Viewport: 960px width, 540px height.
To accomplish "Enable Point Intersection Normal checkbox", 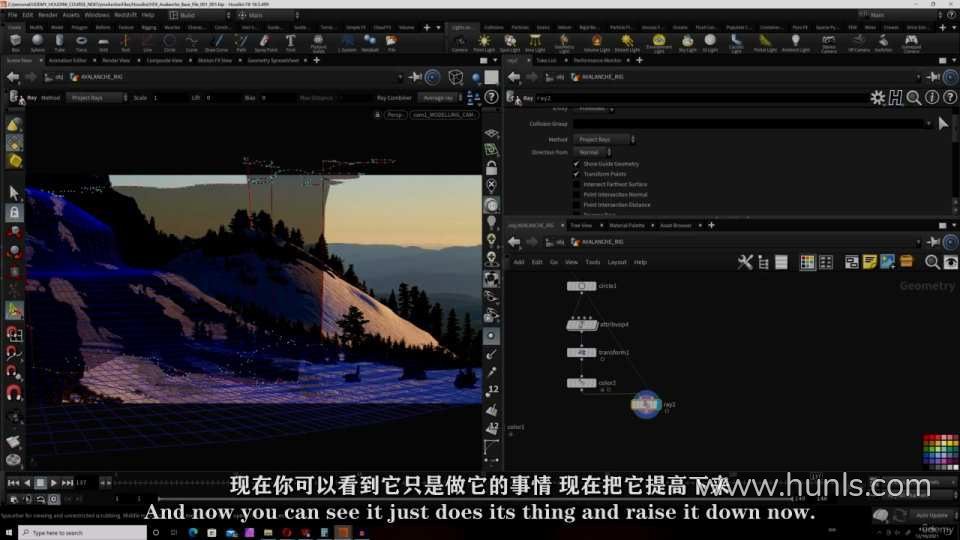I will 576,195.
